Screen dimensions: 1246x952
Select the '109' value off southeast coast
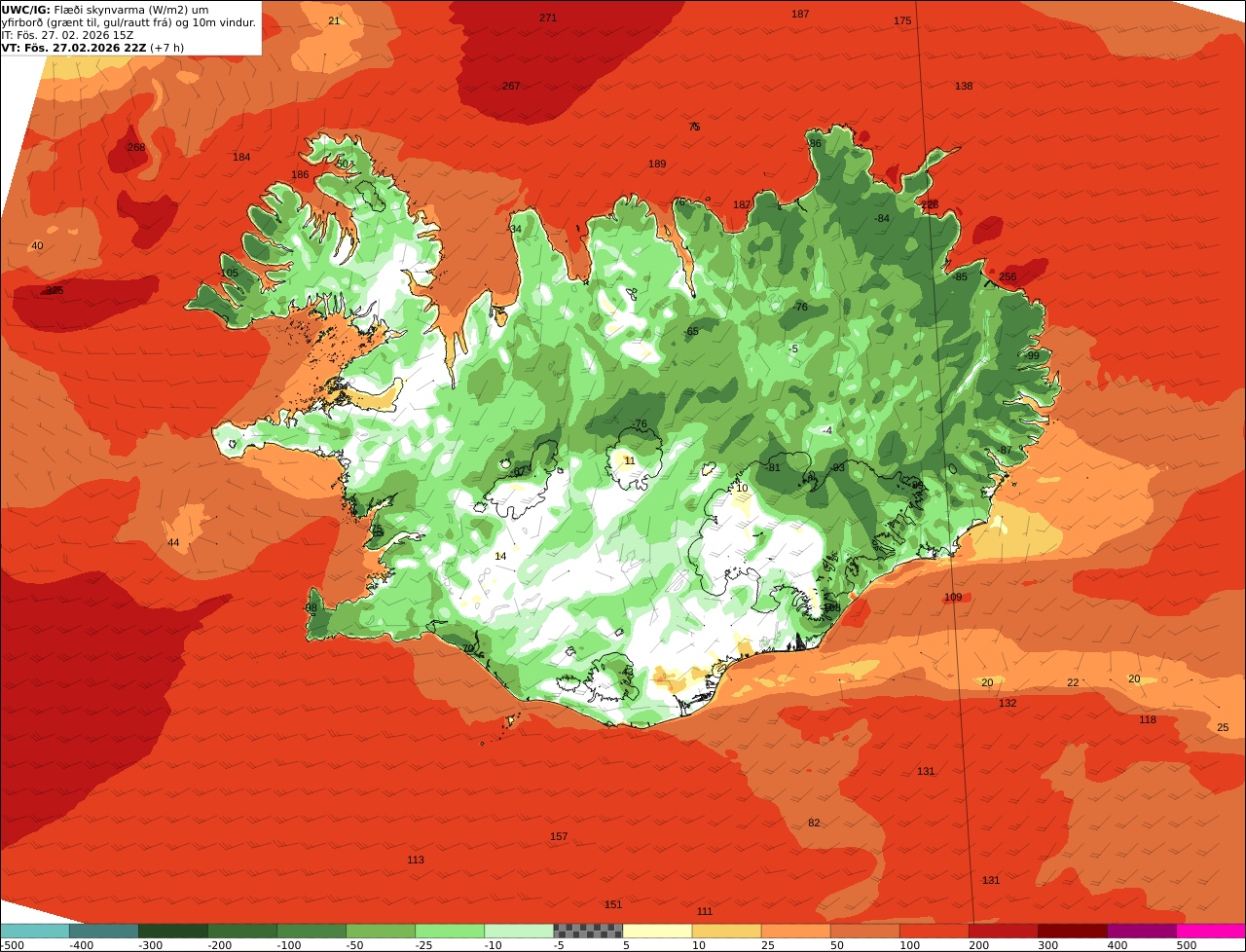(x=953, y=597)
